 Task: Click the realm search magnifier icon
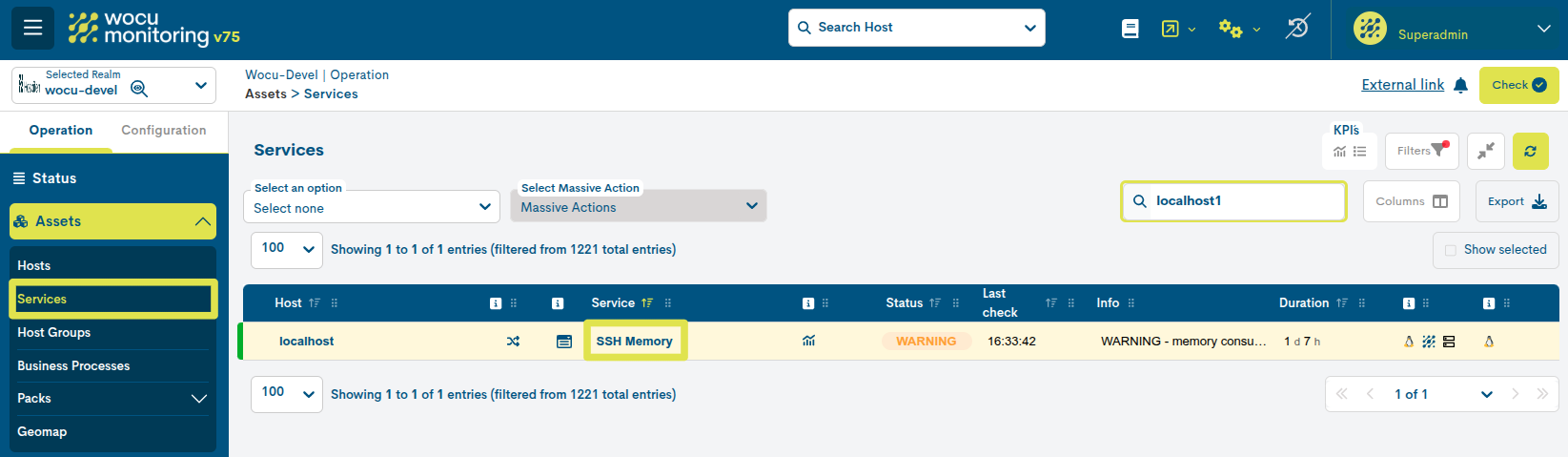pyautogui.click(x=139, y=89)
